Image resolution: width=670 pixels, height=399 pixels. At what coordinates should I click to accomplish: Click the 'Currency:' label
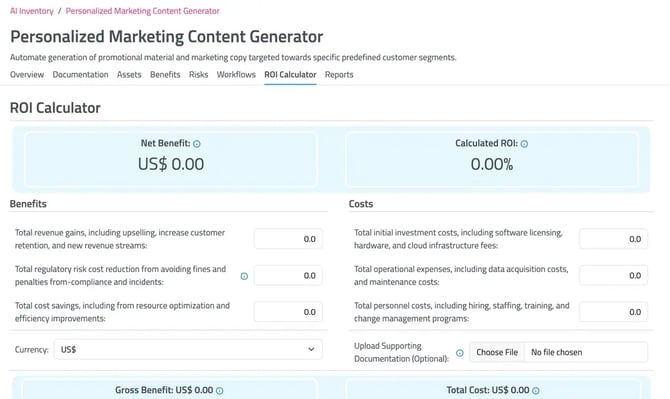(32, 349)
